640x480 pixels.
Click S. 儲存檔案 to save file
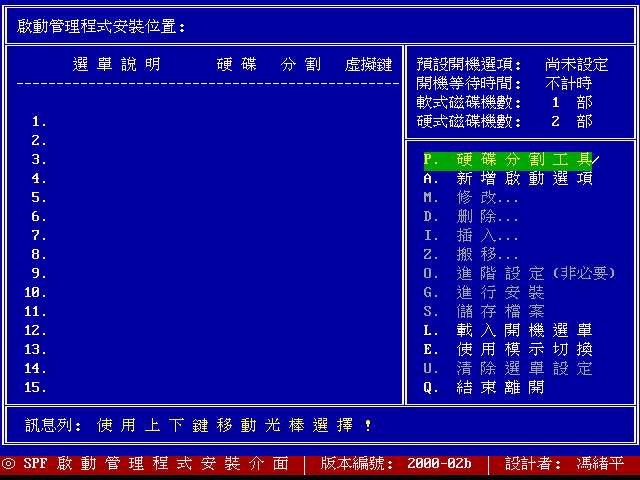click(x=484, y=312)
